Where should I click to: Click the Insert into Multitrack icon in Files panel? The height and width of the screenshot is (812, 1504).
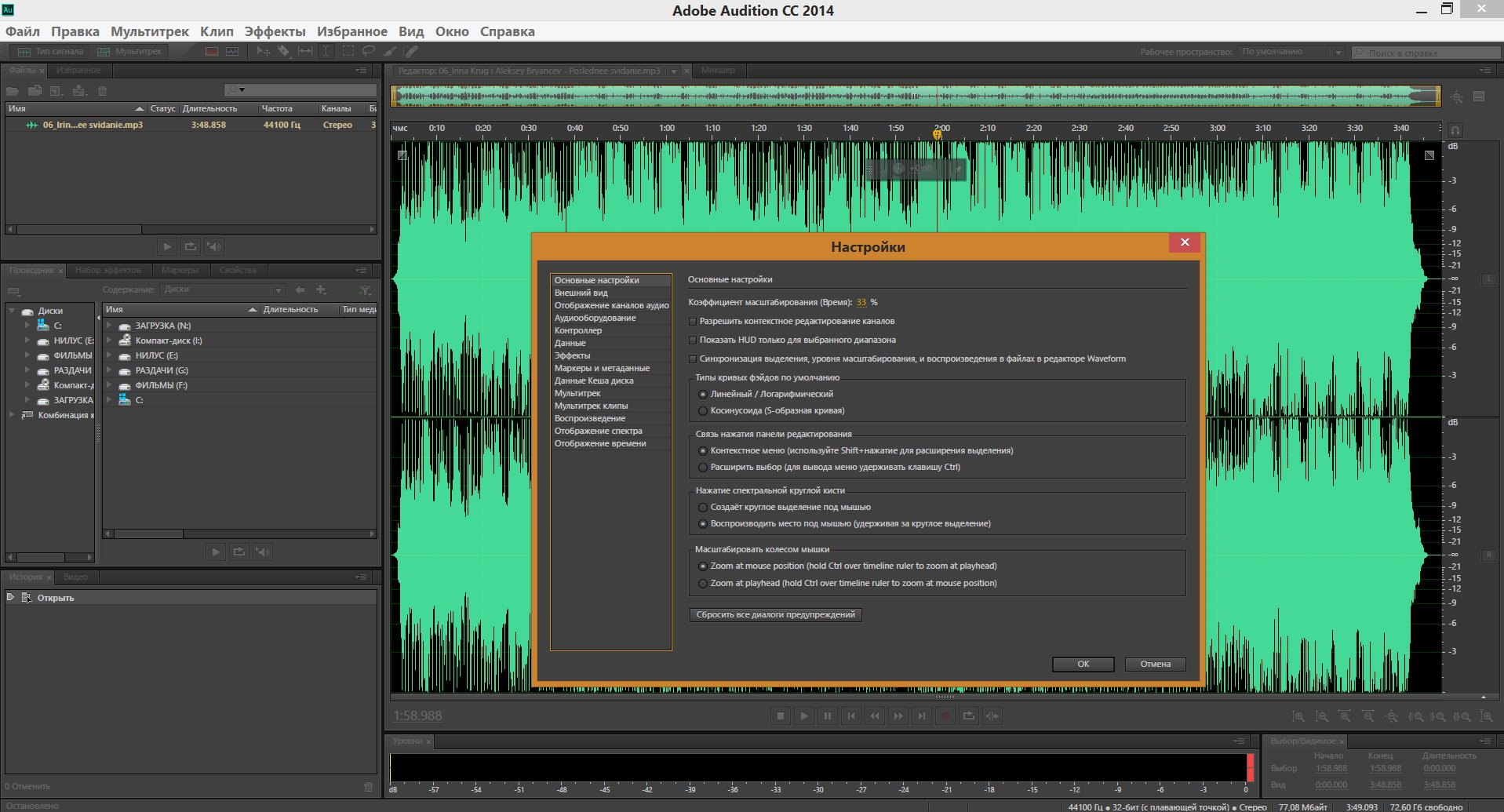(x=78, y=90)
